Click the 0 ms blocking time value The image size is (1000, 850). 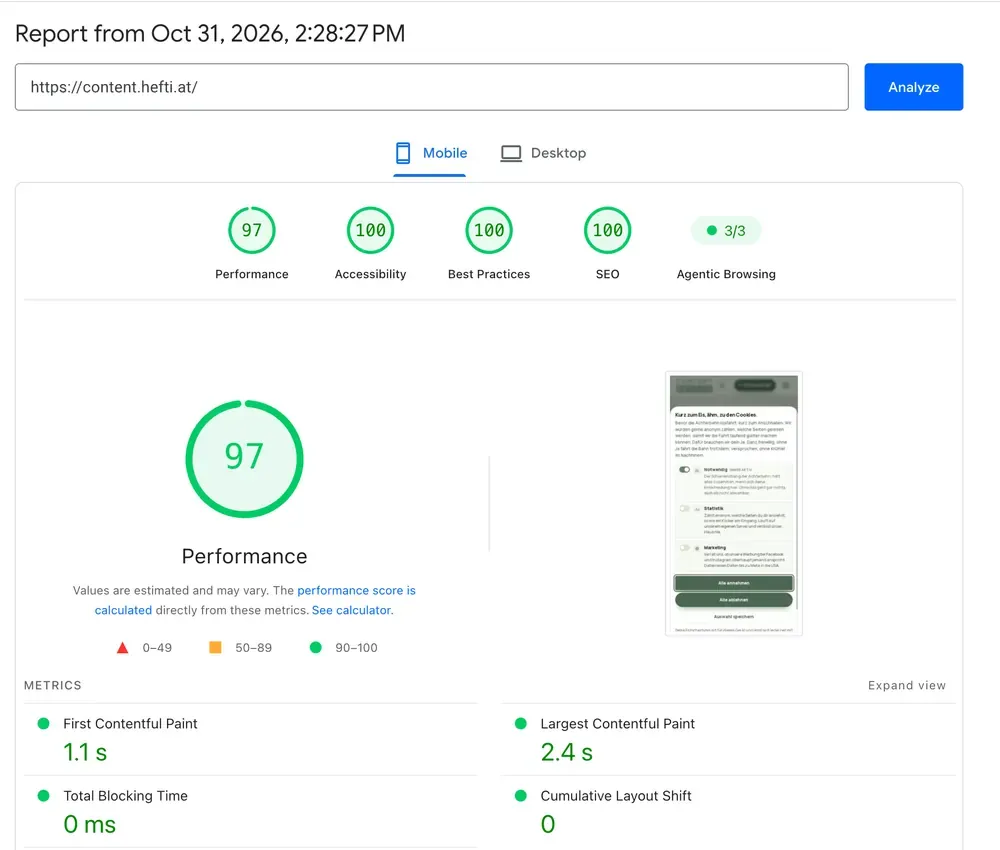coord(89,824)
